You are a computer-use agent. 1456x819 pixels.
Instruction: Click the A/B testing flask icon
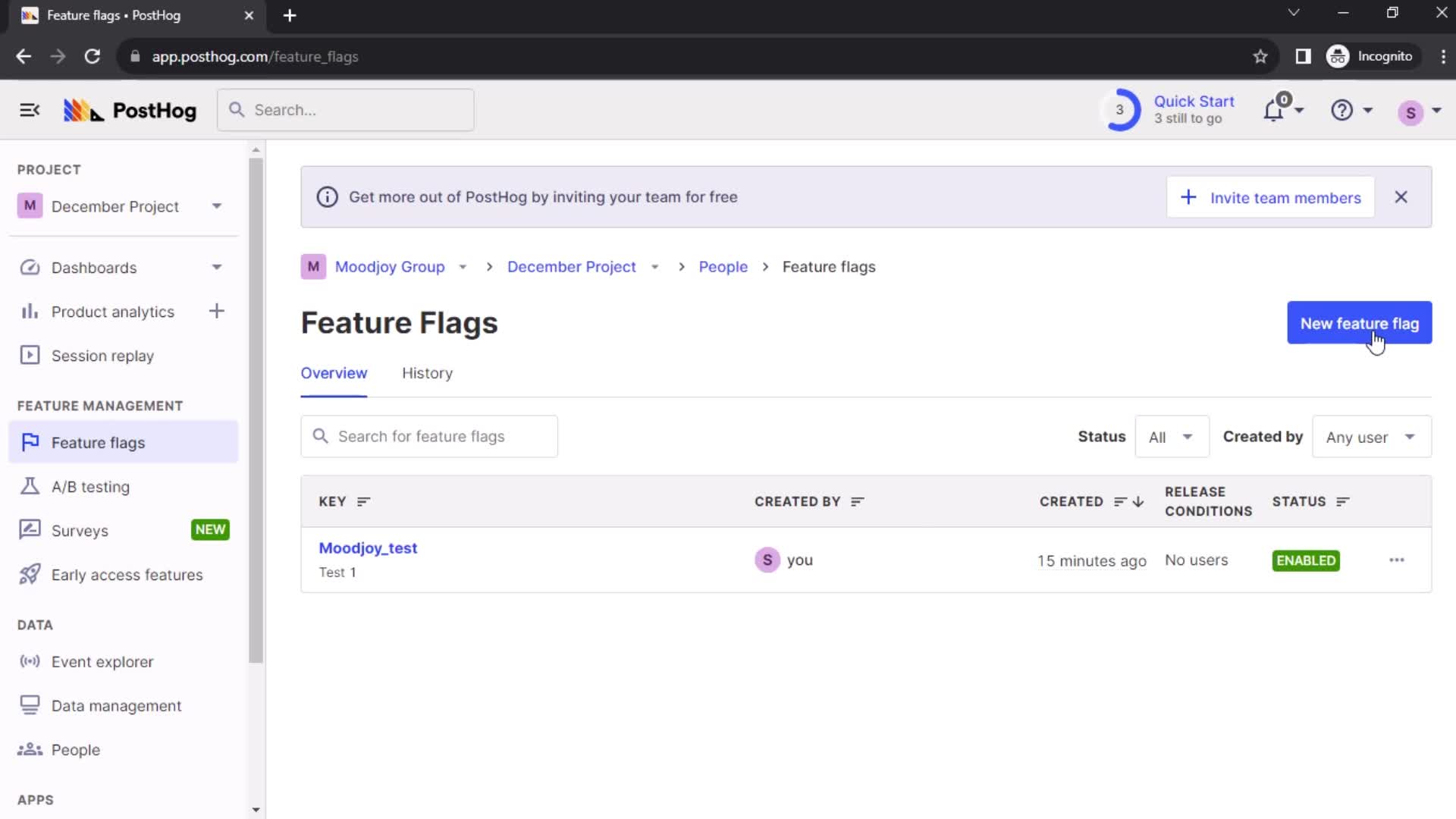click(30, 486)
